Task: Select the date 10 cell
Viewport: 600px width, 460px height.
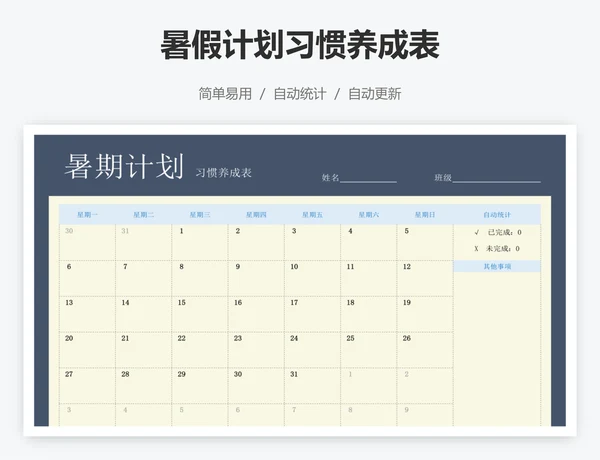Action: pyautogui.click(x=312, y=279)
